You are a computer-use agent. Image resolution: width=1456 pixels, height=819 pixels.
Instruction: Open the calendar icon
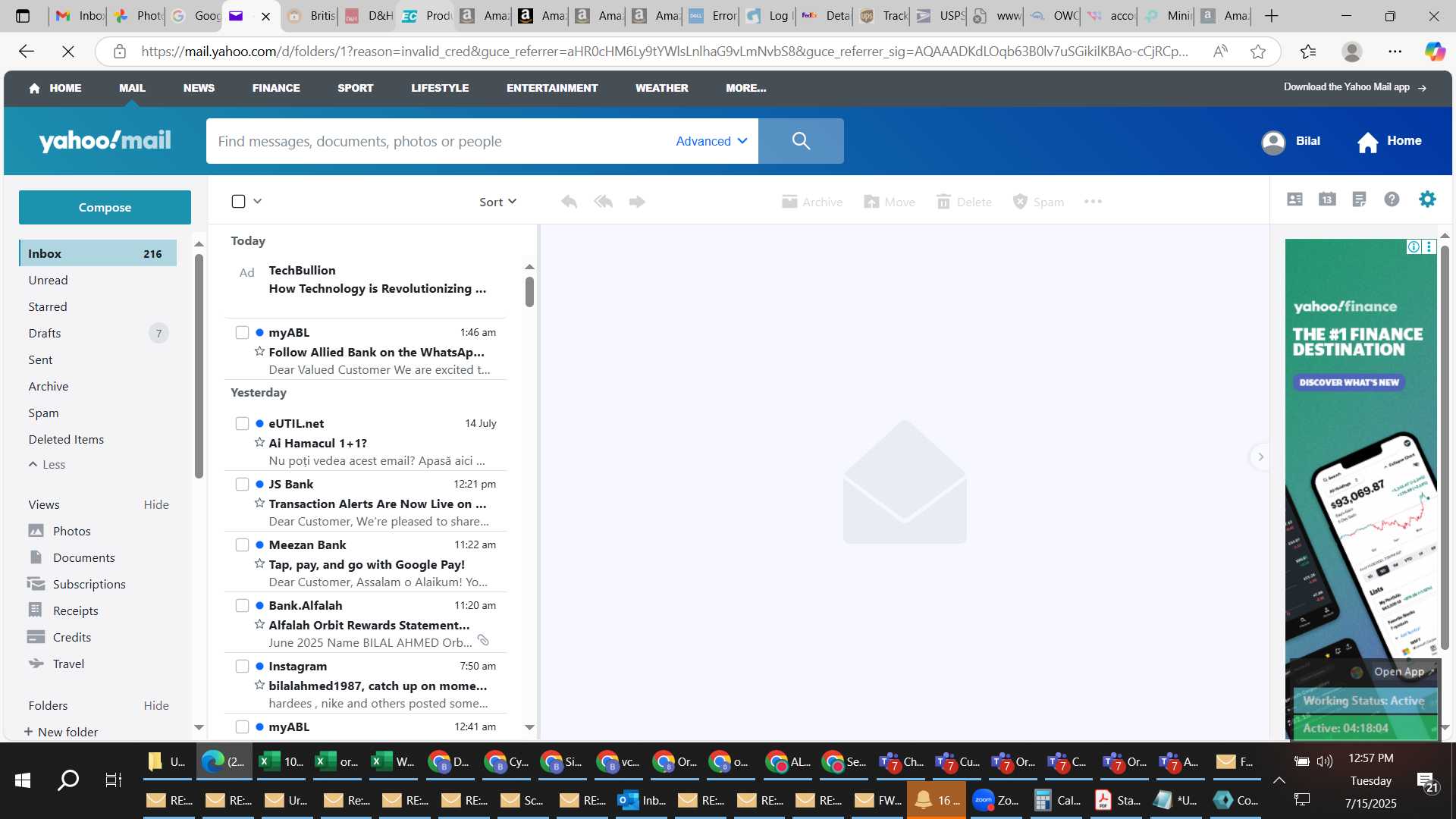[x=1327, y=199]
